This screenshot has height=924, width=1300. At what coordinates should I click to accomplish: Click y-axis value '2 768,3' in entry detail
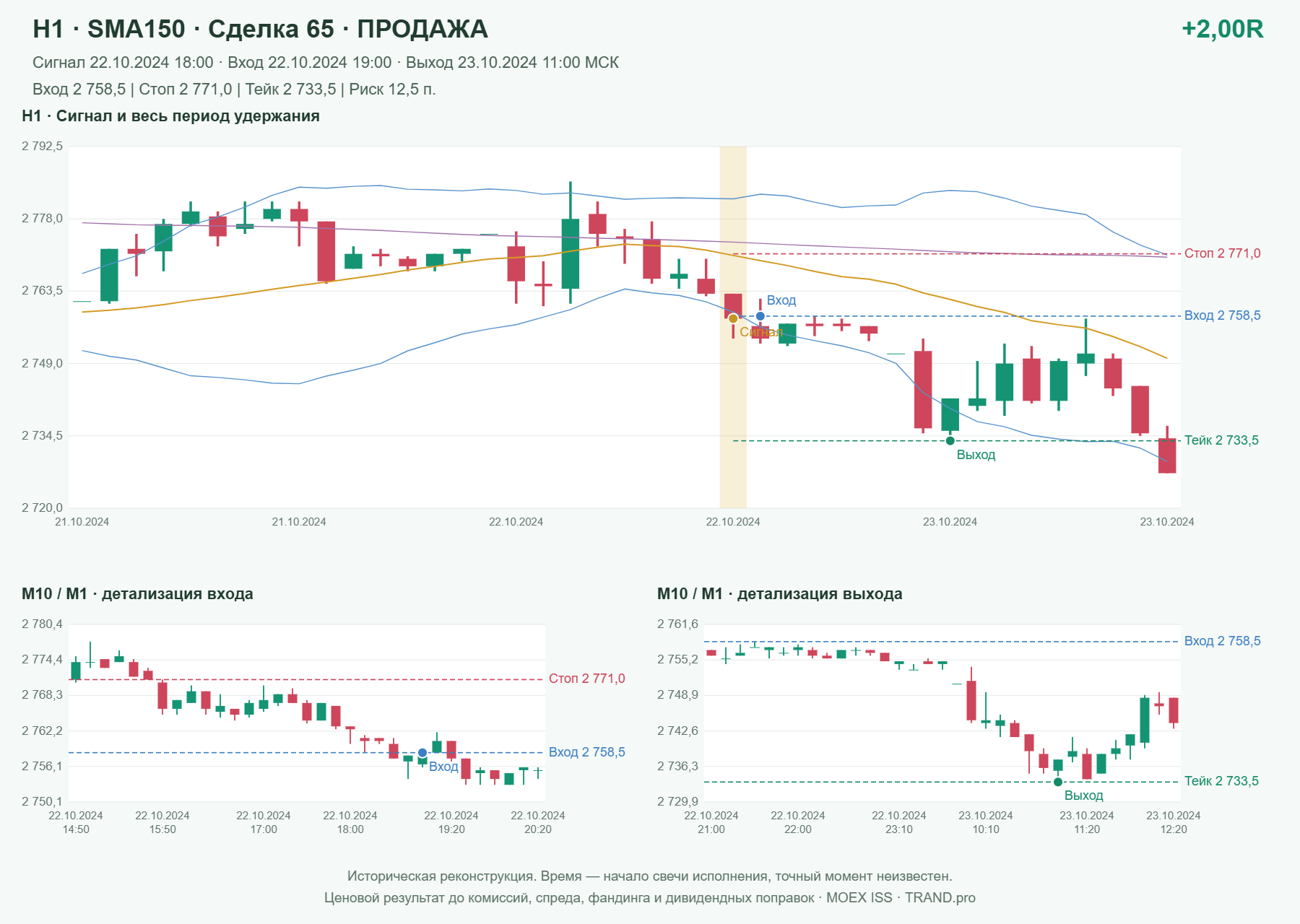click(42, 695)
